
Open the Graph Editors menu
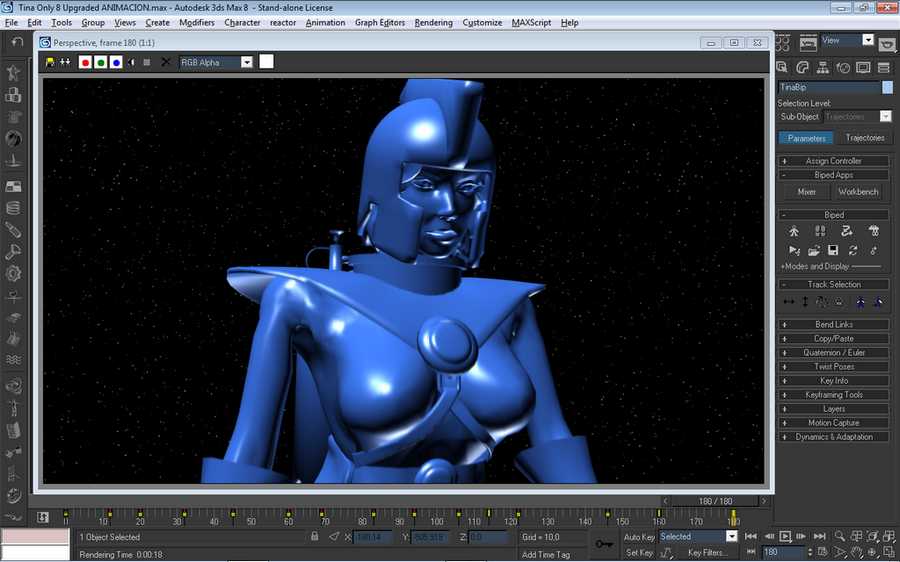380,22
